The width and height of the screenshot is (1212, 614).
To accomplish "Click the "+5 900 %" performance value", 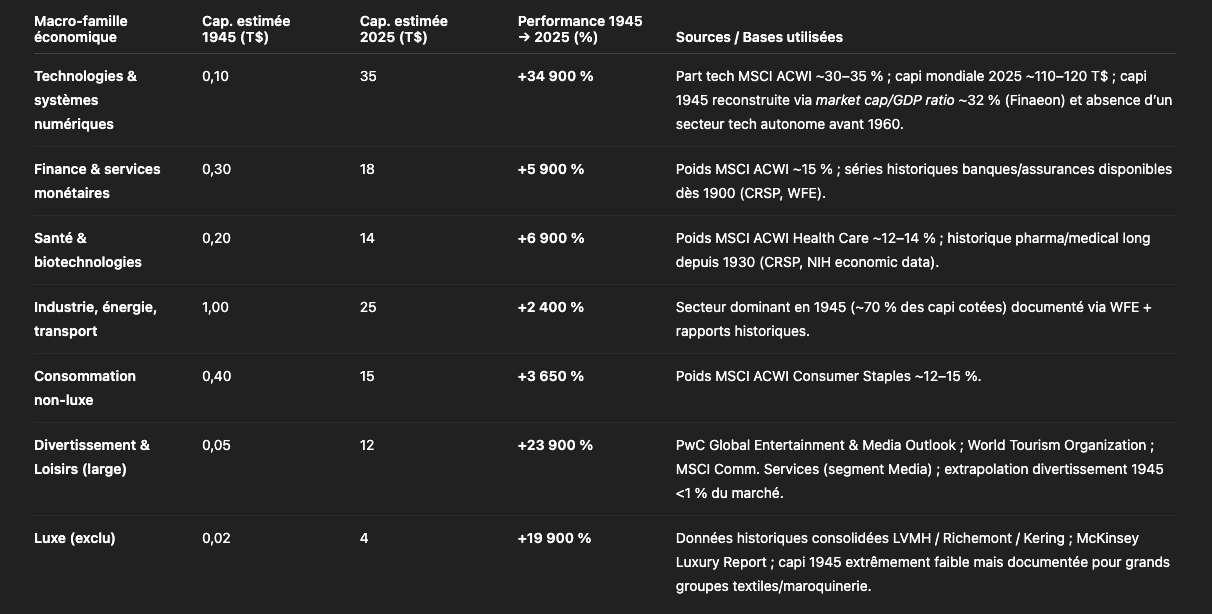I will pyautogui.click(x=551, y=169).
